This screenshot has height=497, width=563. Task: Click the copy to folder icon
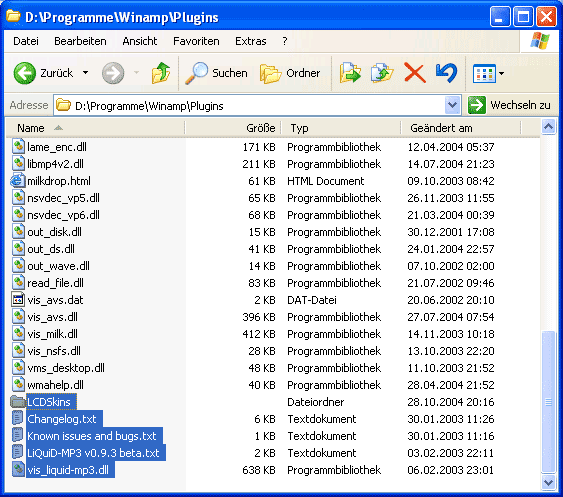(x=382, y=73)
